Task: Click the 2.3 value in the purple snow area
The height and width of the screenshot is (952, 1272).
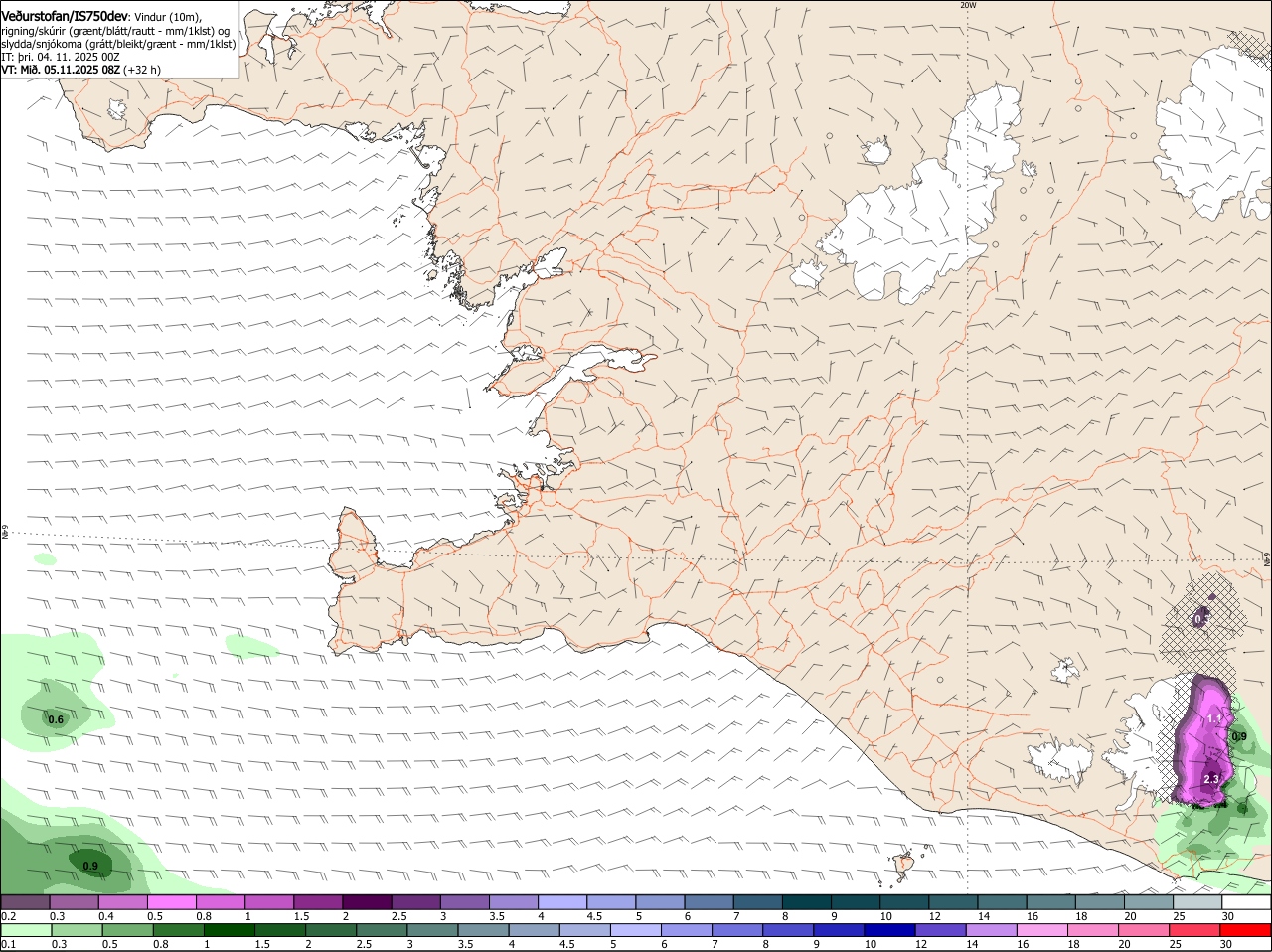Action: click(1211, 780)
